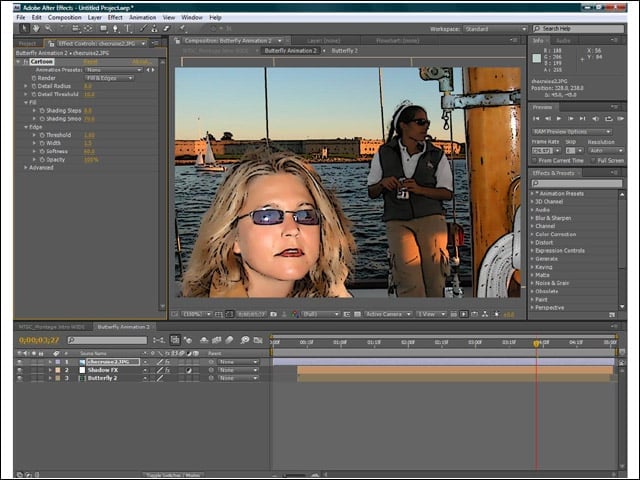Select the Eraser tool
640x480 pixels.
point(167,28)
